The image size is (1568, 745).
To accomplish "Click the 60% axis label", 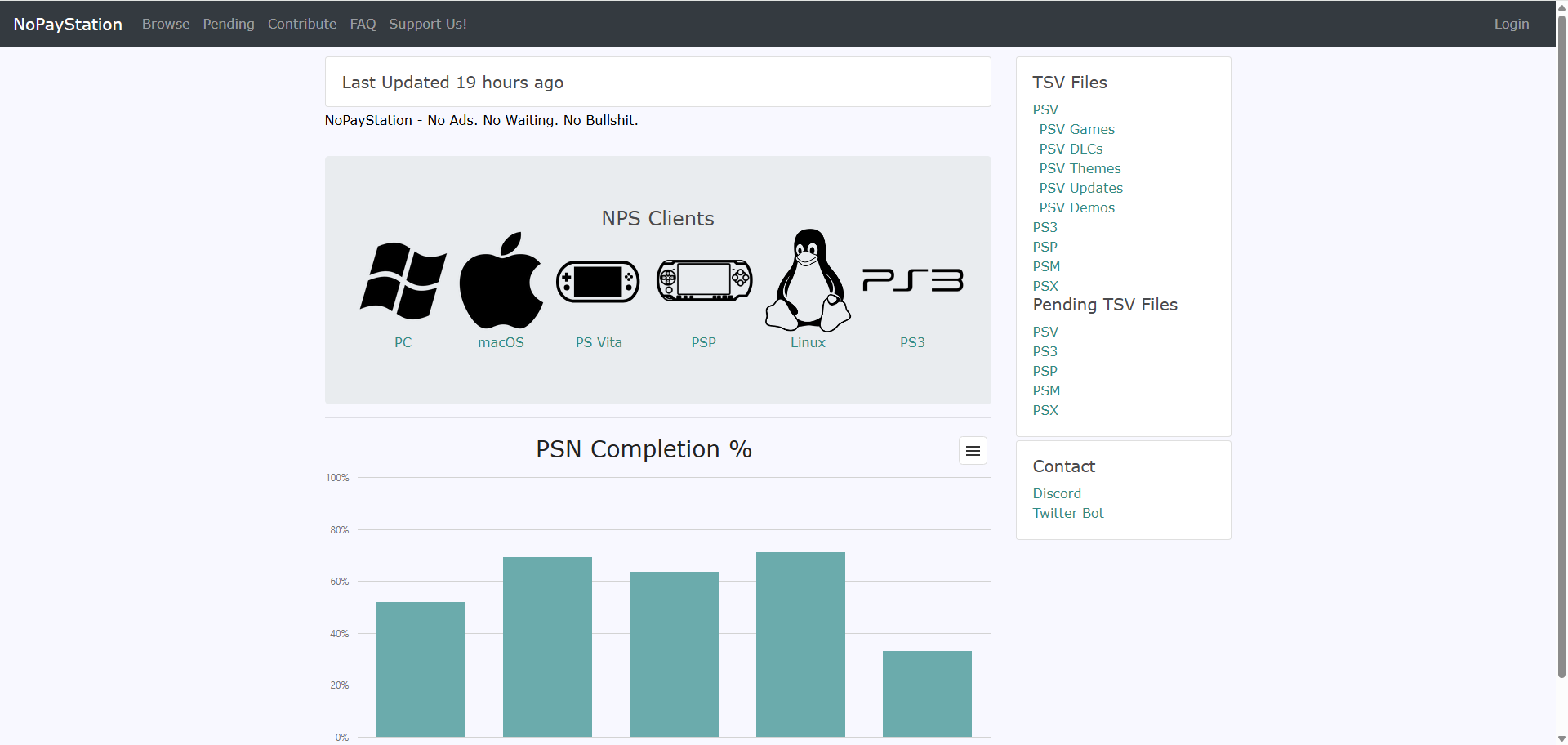I will click(340, 582).
